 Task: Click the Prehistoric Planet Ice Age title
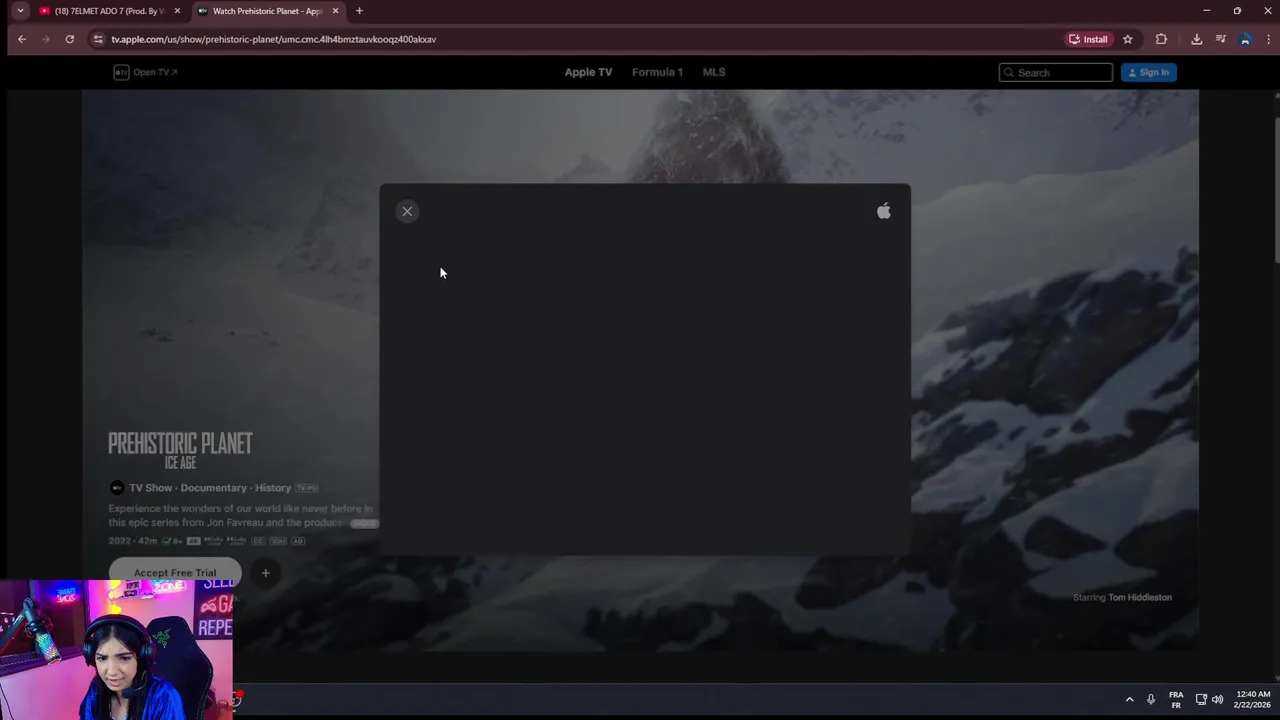(x=180, y=450)
